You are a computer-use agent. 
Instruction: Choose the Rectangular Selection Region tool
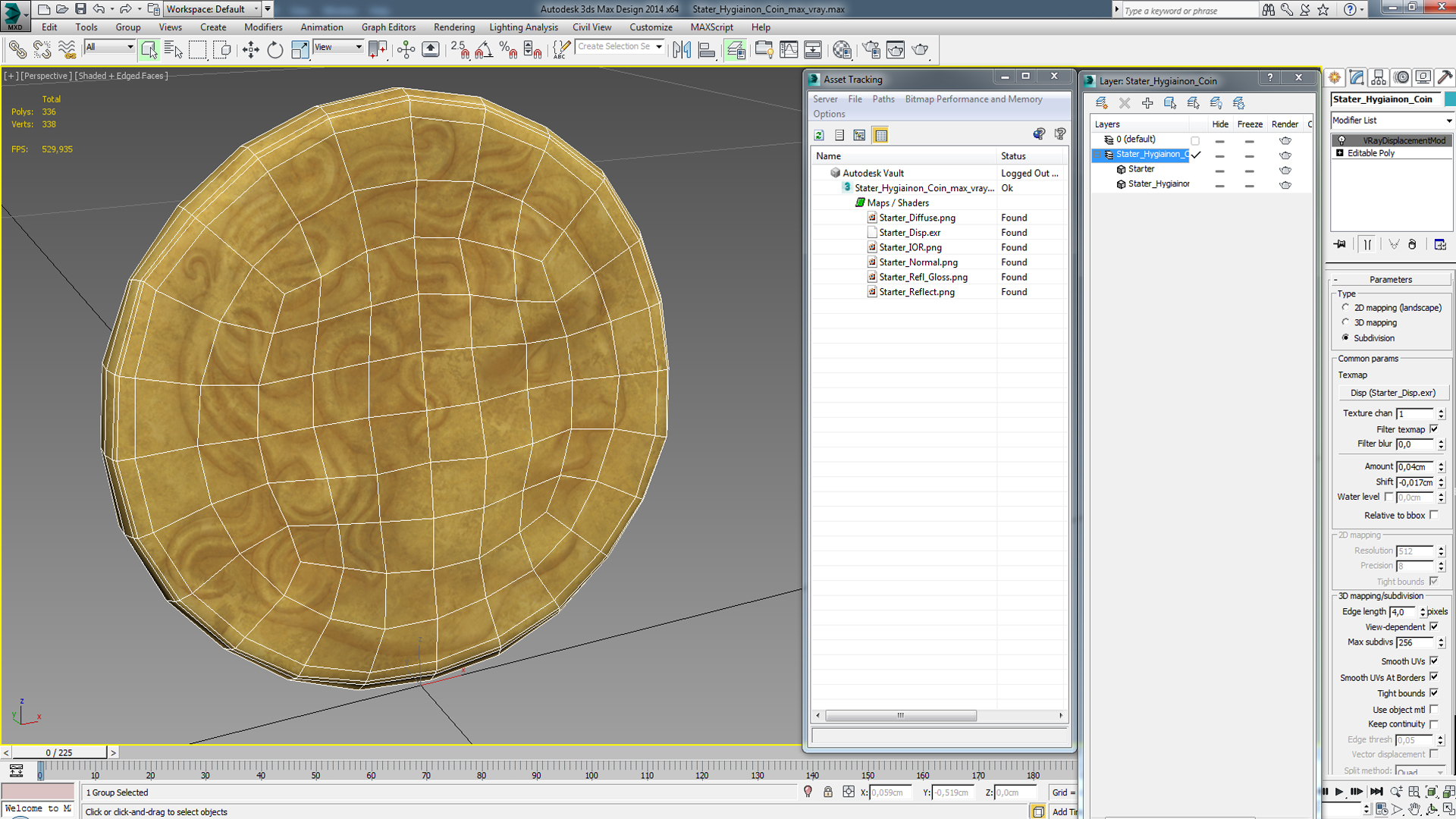[x=197, y=50]
